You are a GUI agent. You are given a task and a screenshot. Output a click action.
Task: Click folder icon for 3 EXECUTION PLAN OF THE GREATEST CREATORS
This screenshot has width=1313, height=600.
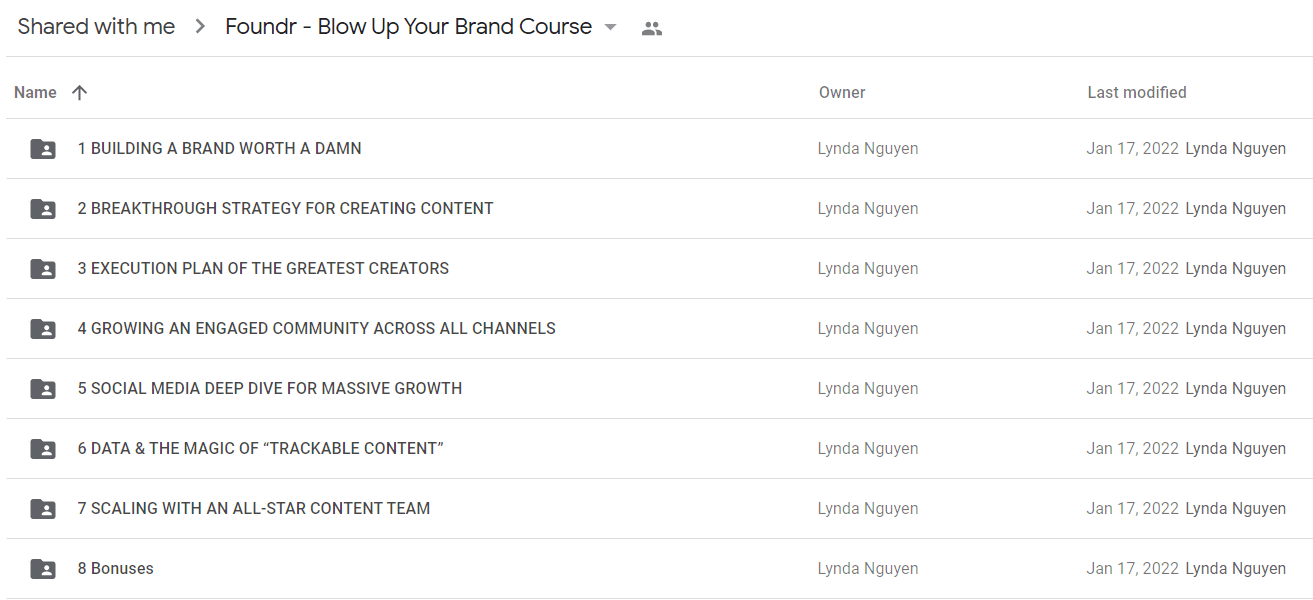click(x=43, y=269)
